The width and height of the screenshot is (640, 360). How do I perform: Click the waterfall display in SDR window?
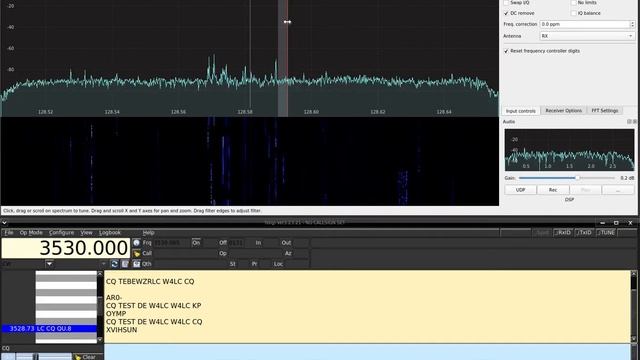tap(250, 161)
